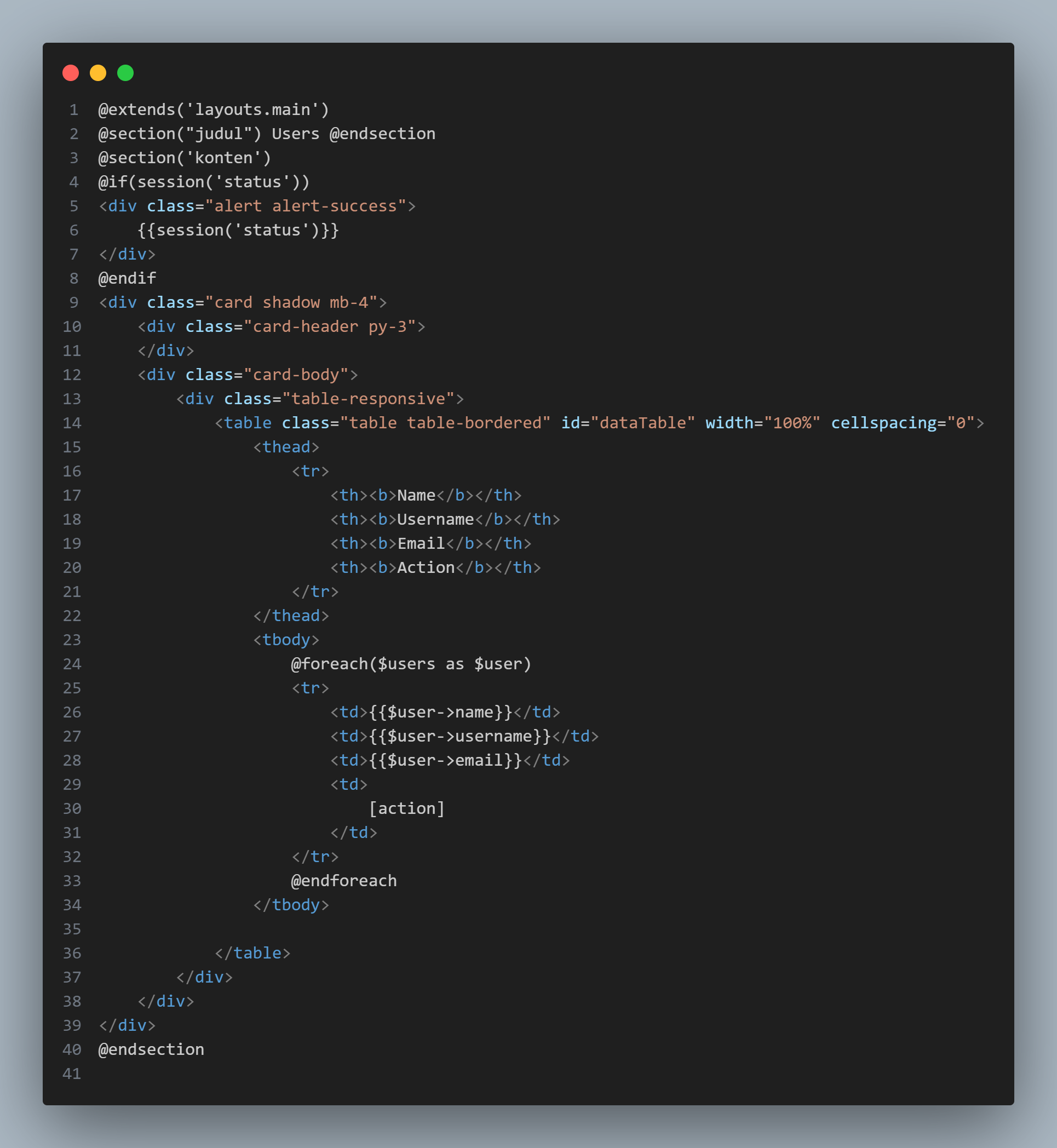
Task: Click the red close window button
Action: tap(70, 73)
